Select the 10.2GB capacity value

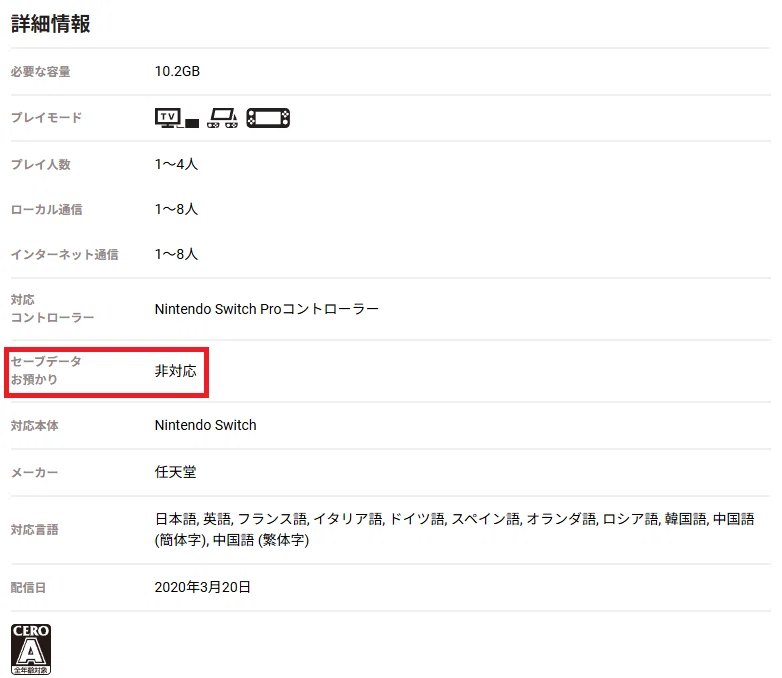177,71
